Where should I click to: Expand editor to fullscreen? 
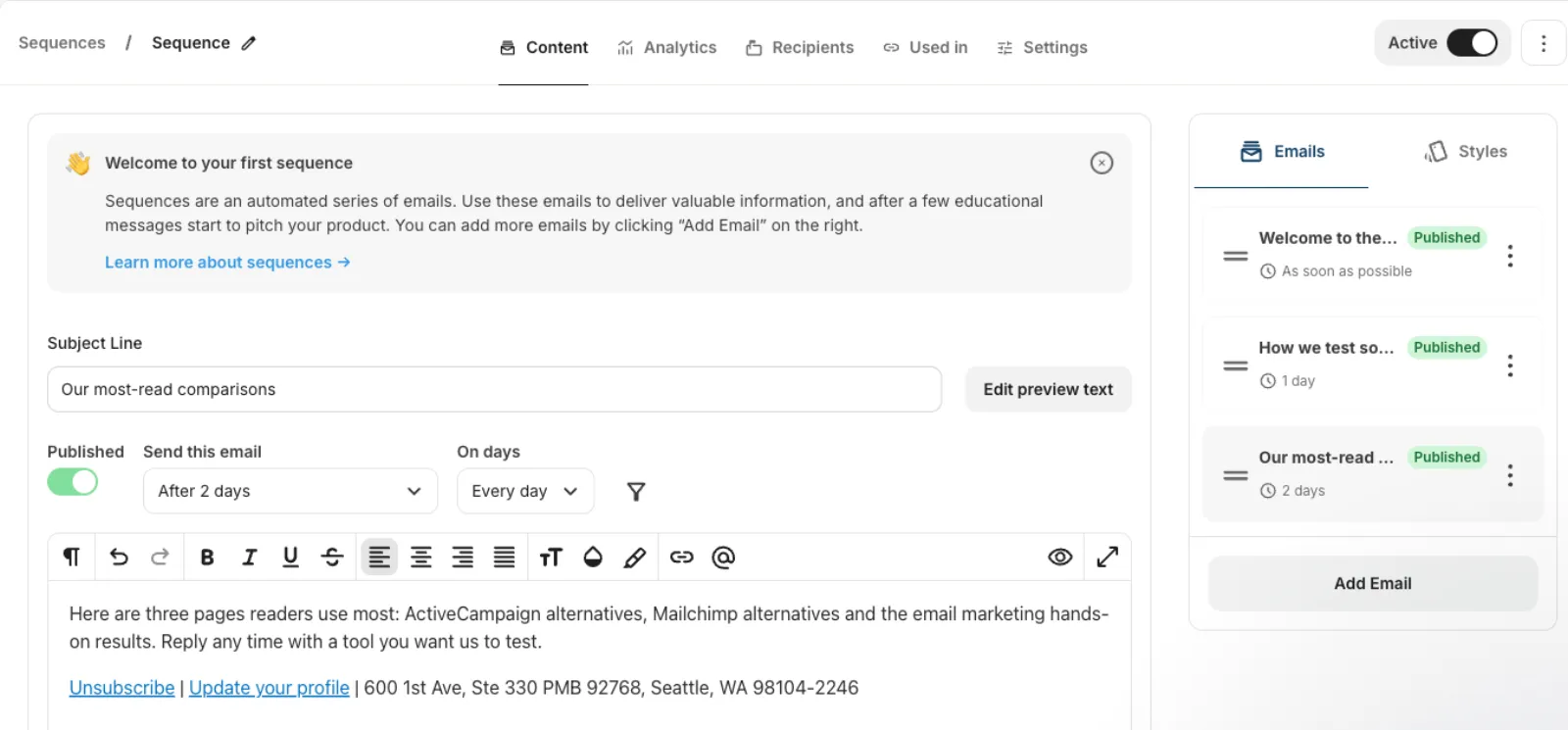coord(1107,558)
